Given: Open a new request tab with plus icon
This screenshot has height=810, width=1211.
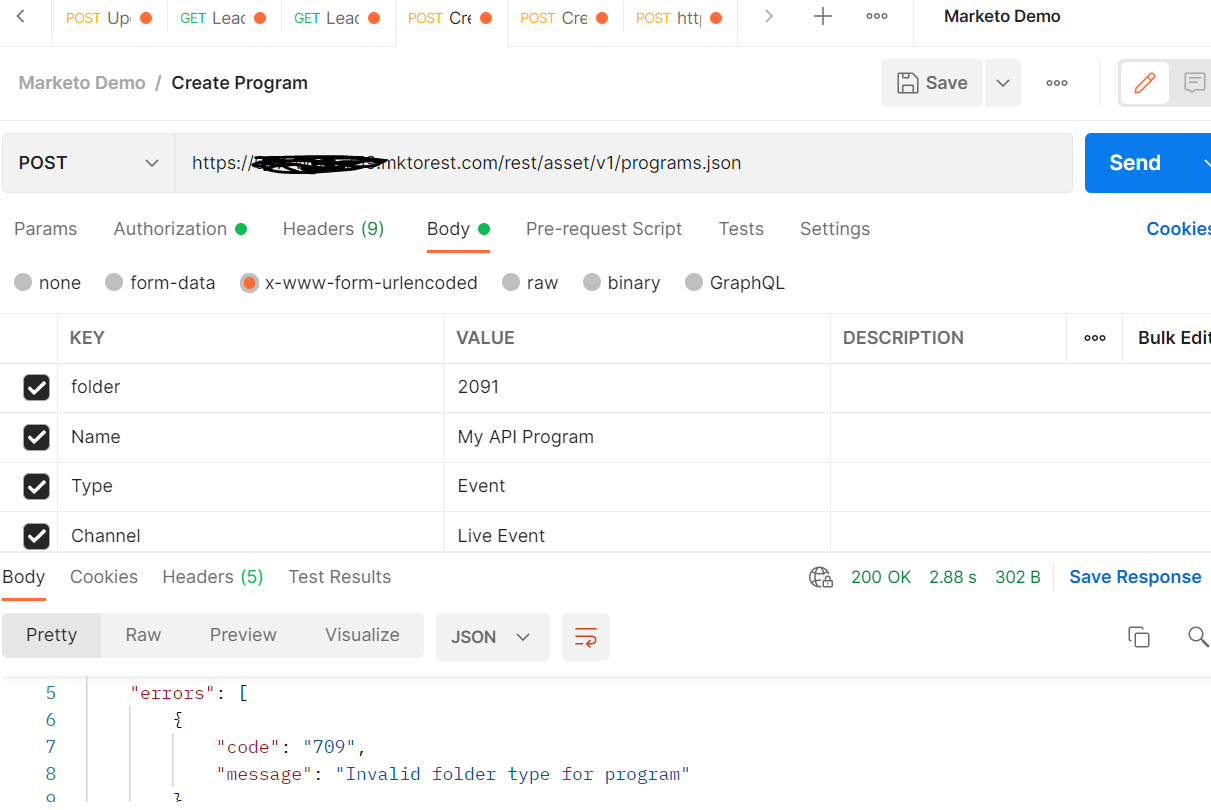Looking at the screenshot, I should click(x=821, y=16).
